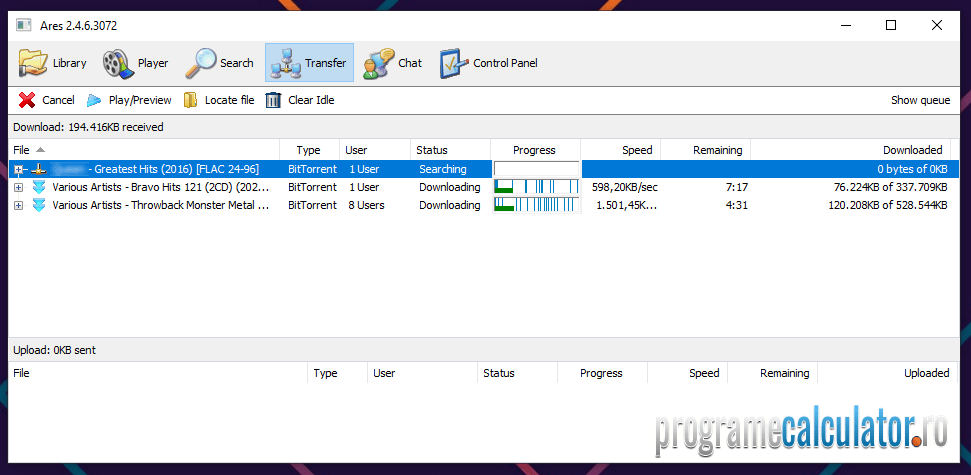The height and width of the screenshot is (475, 971).
Task: Expand the Throwback Monster Metal torrent row
Action: coord(19,205)
